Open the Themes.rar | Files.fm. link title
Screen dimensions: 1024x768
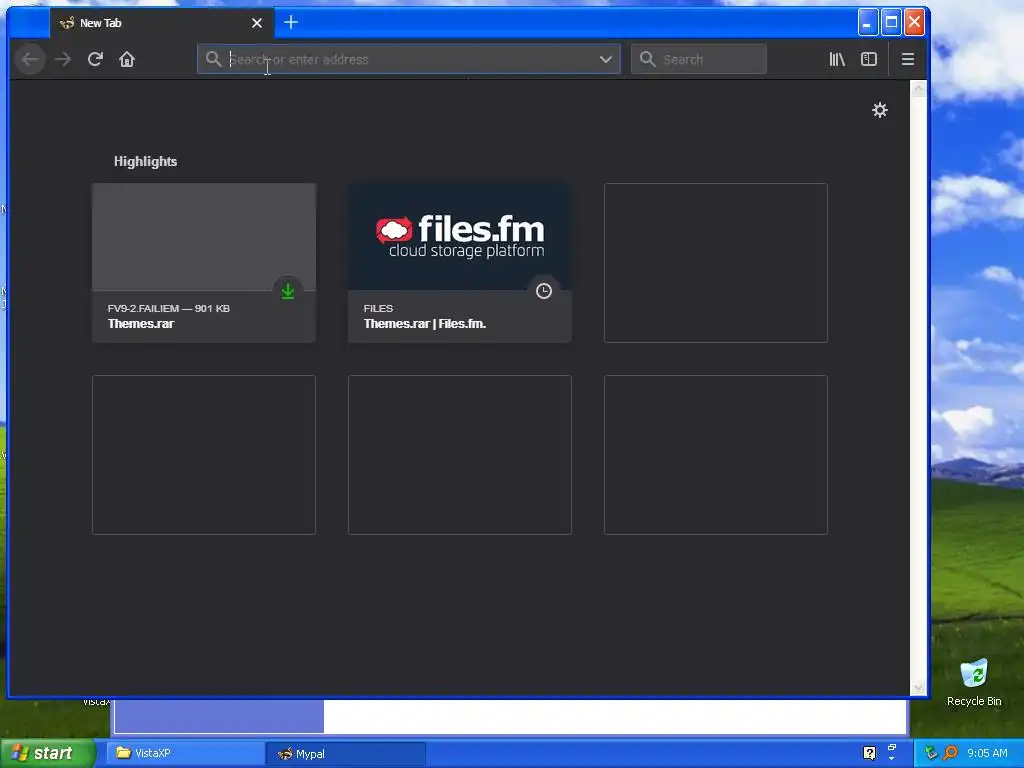[424, 324]
